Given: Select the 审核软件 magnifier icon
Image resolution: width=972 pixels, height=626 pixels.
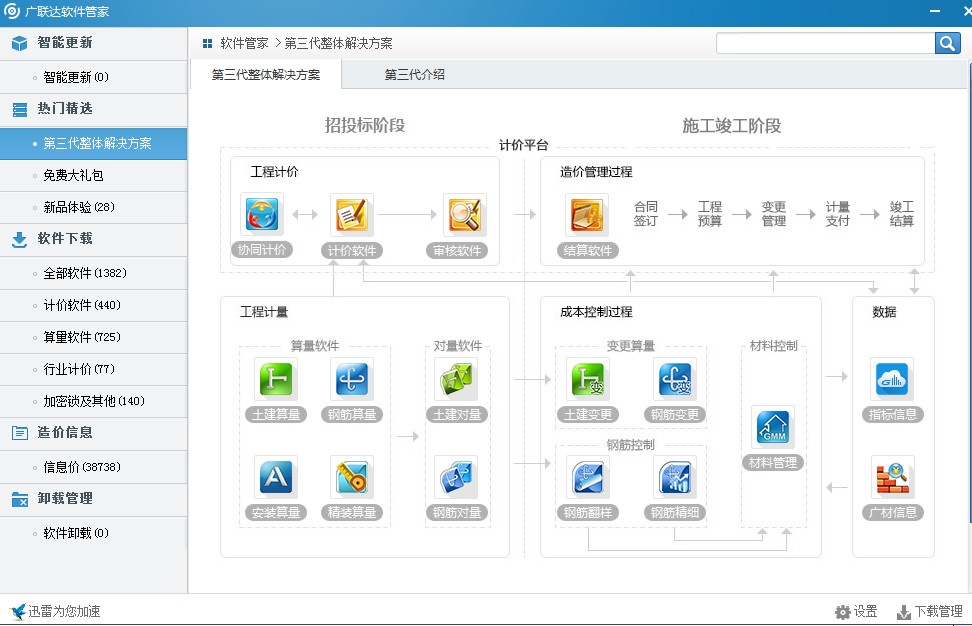Looking at the screenshot, I should click(x=465, y=214).
